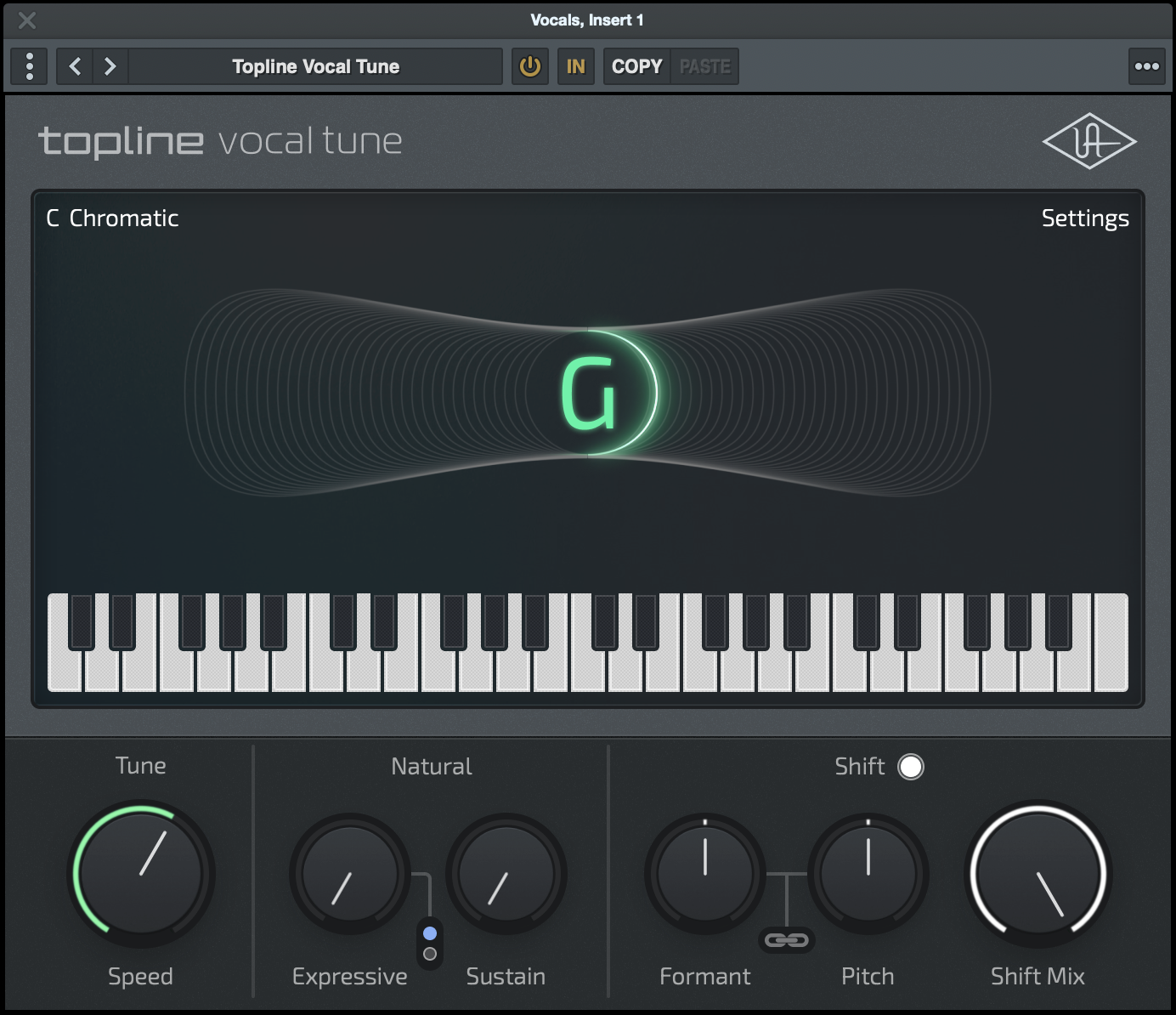Click the leftmost black piano key
This screenshot has width=1176, height=1015.
[x=82, y=621]
